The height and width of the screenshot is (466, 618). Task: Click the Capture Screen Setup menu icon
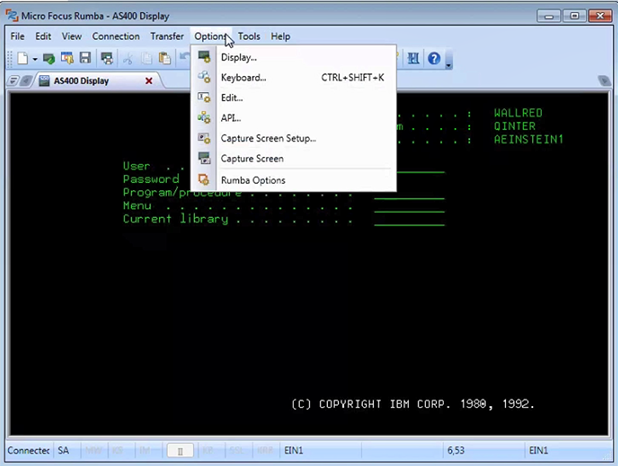[204, 138]
